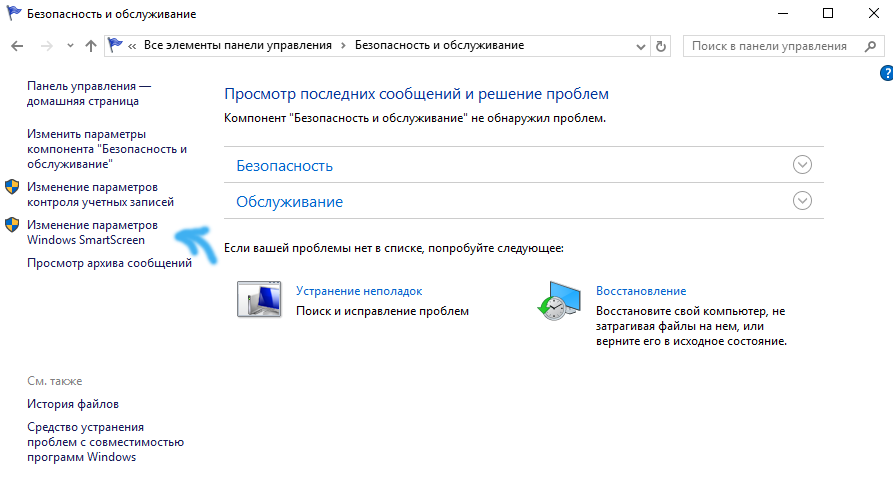Click the Обслуживание section heading
This screenshot has width=893, height=481.
point(289,202)
